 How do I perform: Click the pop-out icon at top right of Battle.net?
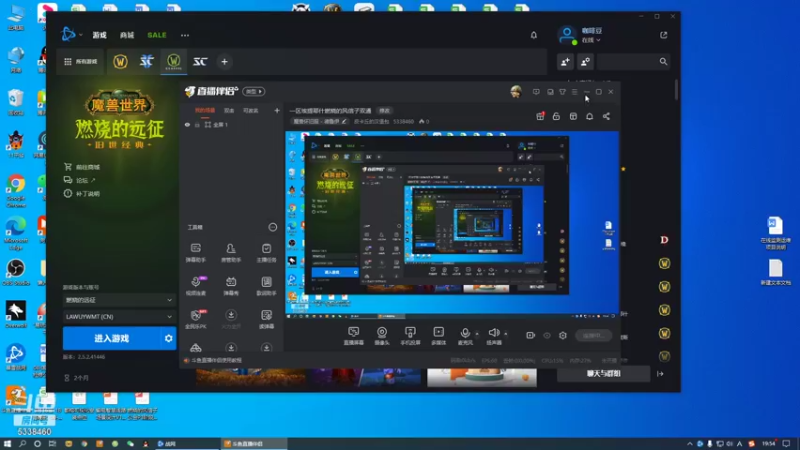coord(663,35)
